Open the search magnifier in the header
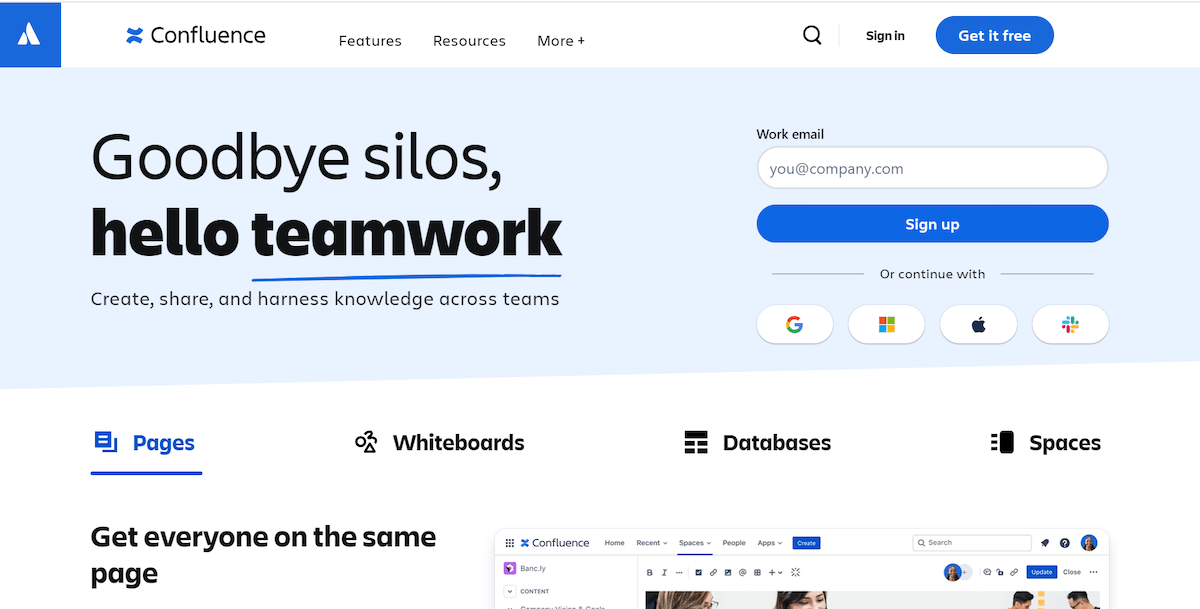This screenshot has height=609, width=1200. 812,36
